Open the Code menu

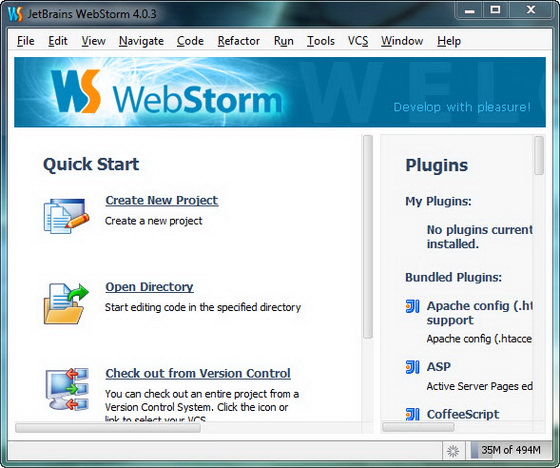coord(190,41)
